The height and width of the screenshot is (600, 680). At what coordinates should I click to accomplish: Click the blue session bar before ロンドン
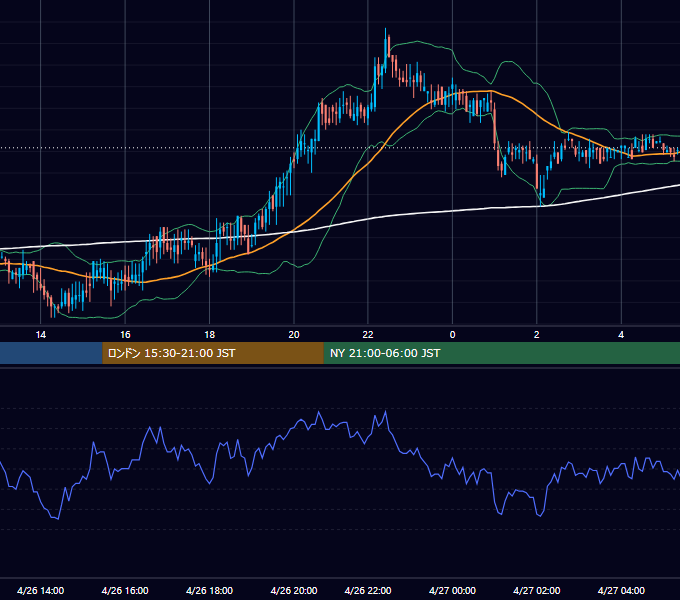click(51, 353)
